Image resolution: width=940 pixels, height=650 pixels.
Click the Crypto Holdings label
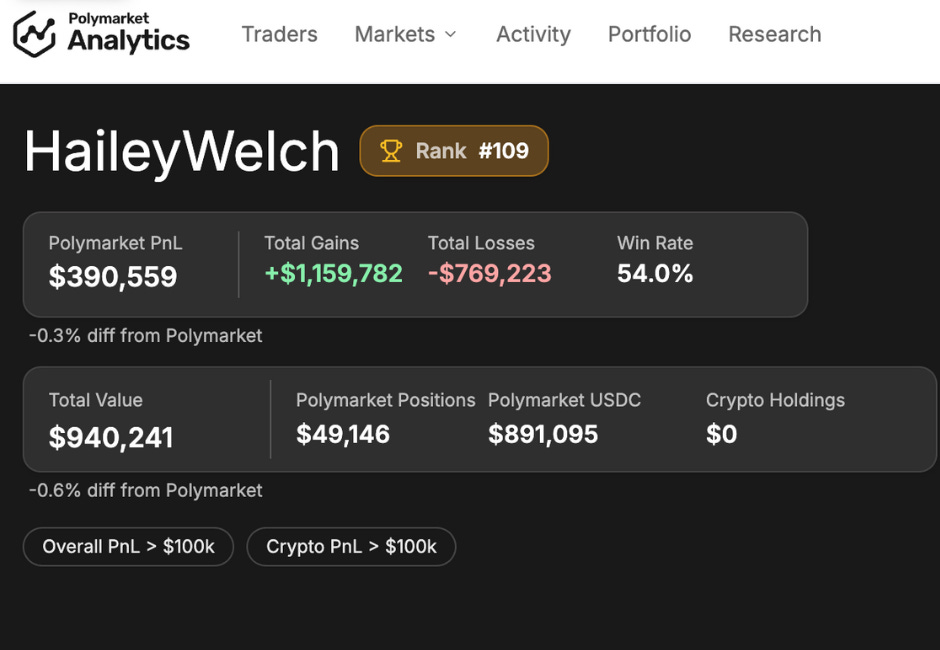pyautogui.click(x=775, y=400)
